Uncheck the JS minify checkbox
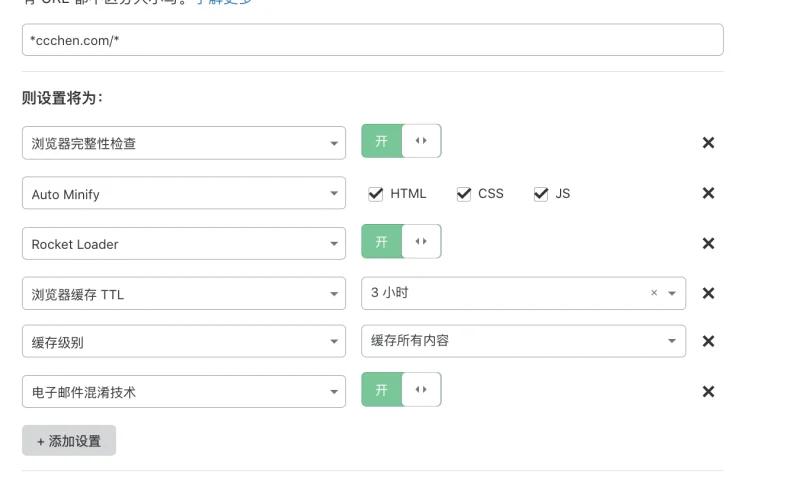 click(x=541, y=193)
